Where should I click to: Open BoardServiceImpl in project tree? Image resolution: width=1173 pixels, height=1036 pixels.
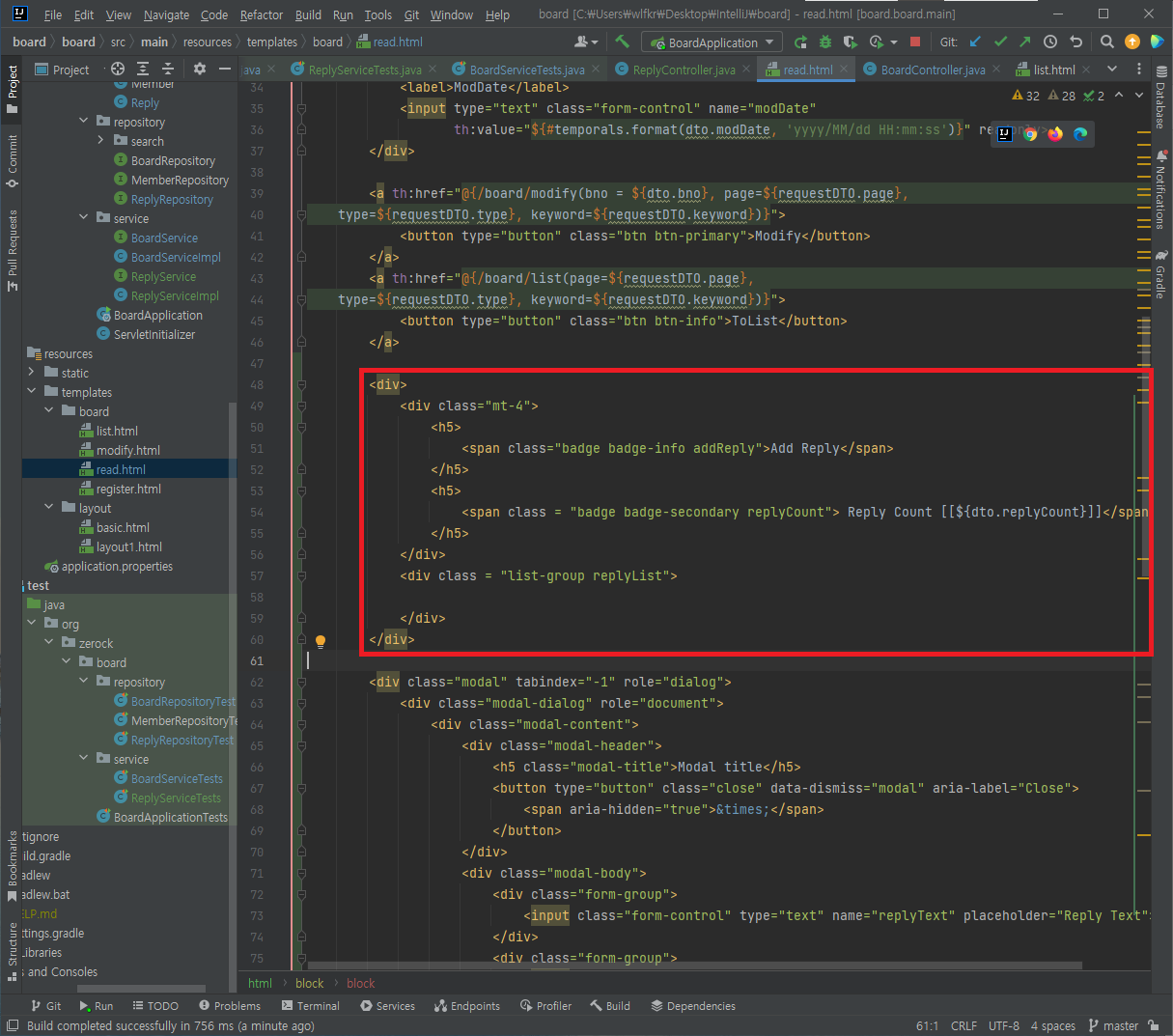tap(176, 257)
